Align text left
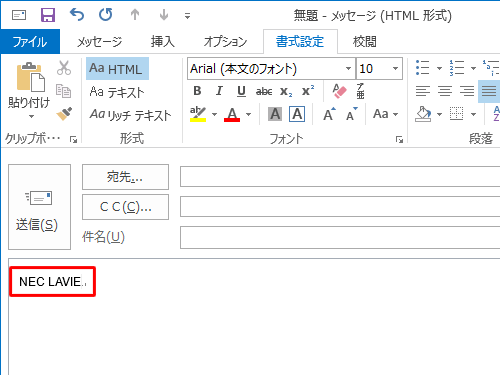 point(423,91)
